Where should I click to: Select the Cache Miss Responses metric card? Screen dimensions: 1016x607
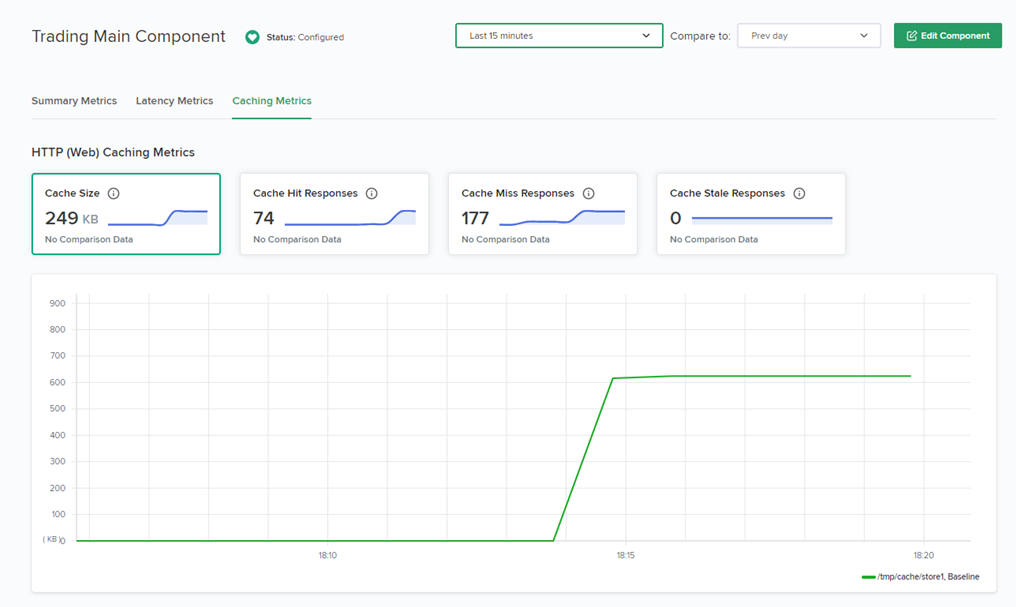tap(542, 214)
